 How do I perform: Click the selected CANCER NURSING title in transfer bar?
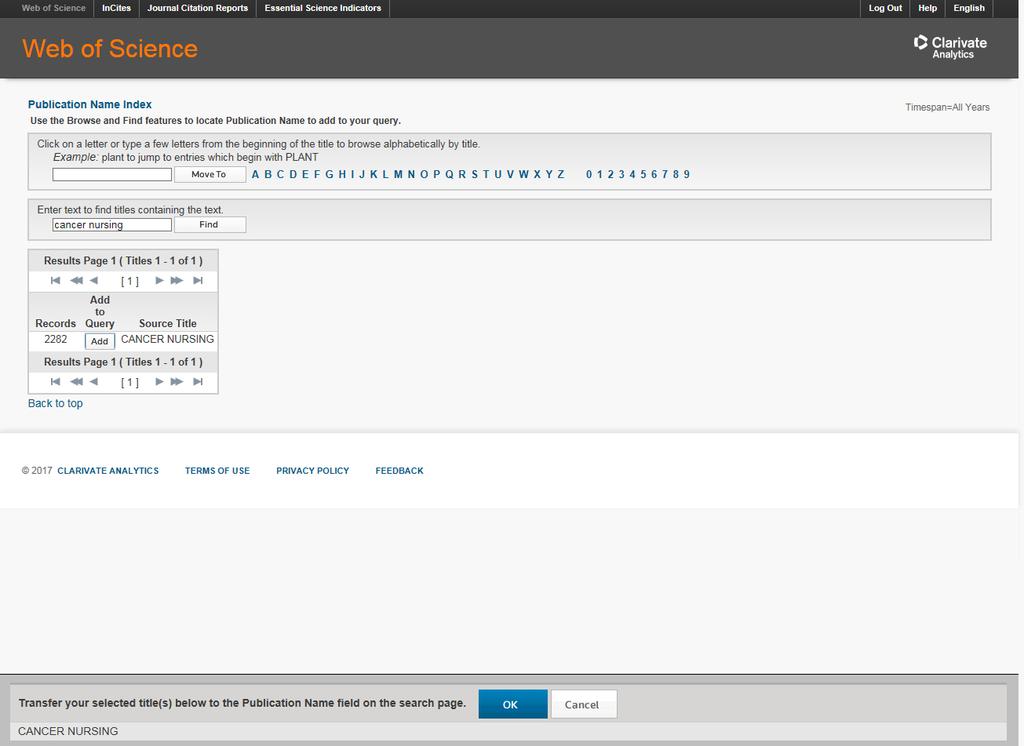(x=68, y=731)
